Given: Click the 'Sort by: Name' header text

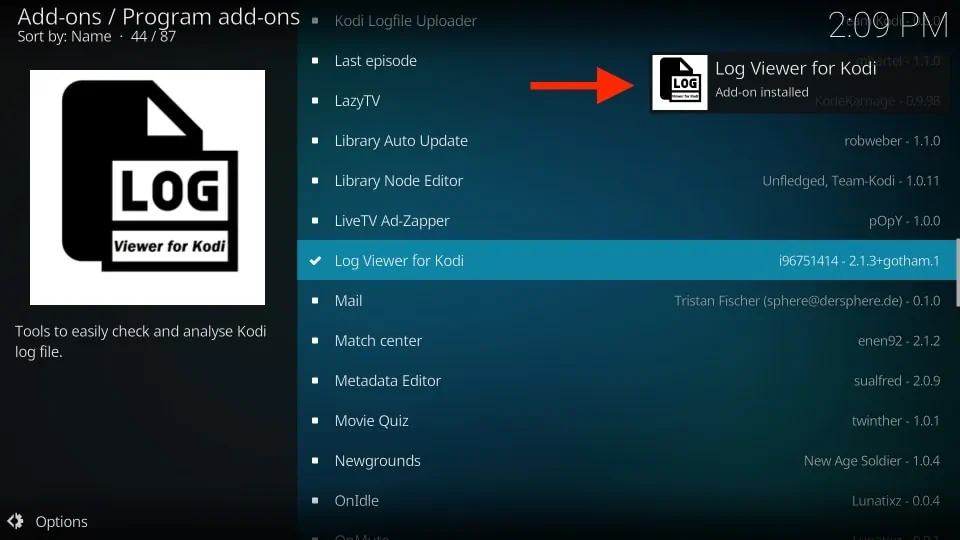Looking at the screenshot, I should tap(64, 37).
